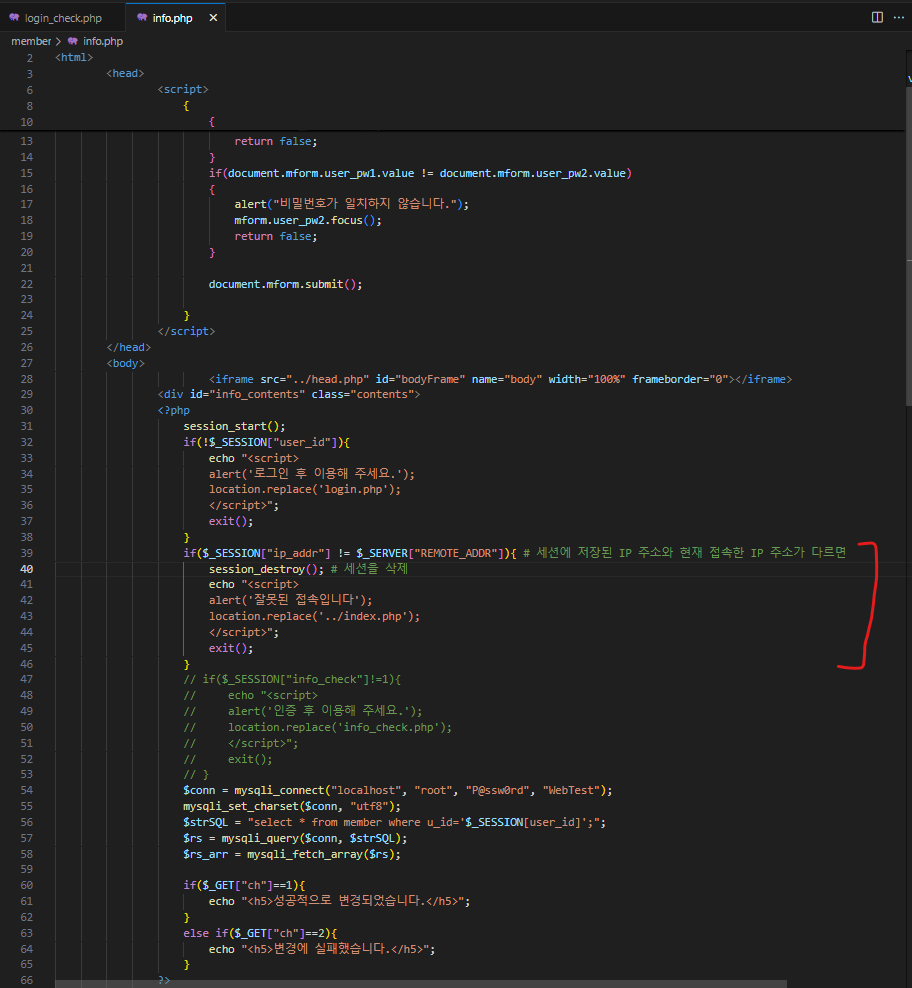Viewport: 912px width, 988px height.
Task: Click line number 40 in gutter
Action: click(26, 569)
